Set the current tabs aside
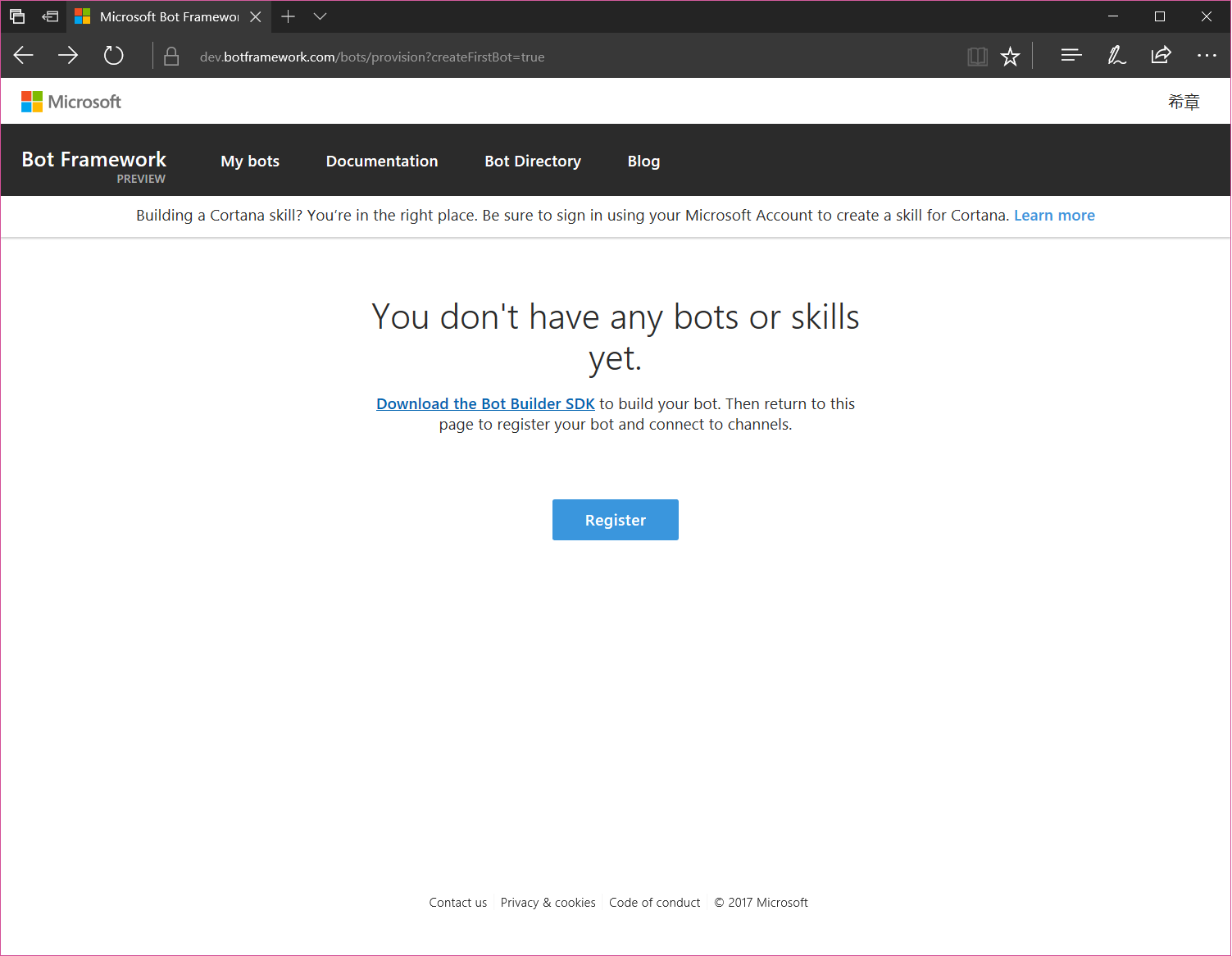The image size is (1232, 956). (x=50, y=16)
